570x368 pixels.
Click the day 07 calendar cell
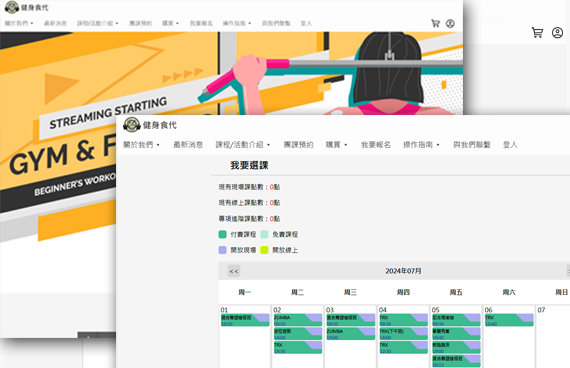(553, 336)
